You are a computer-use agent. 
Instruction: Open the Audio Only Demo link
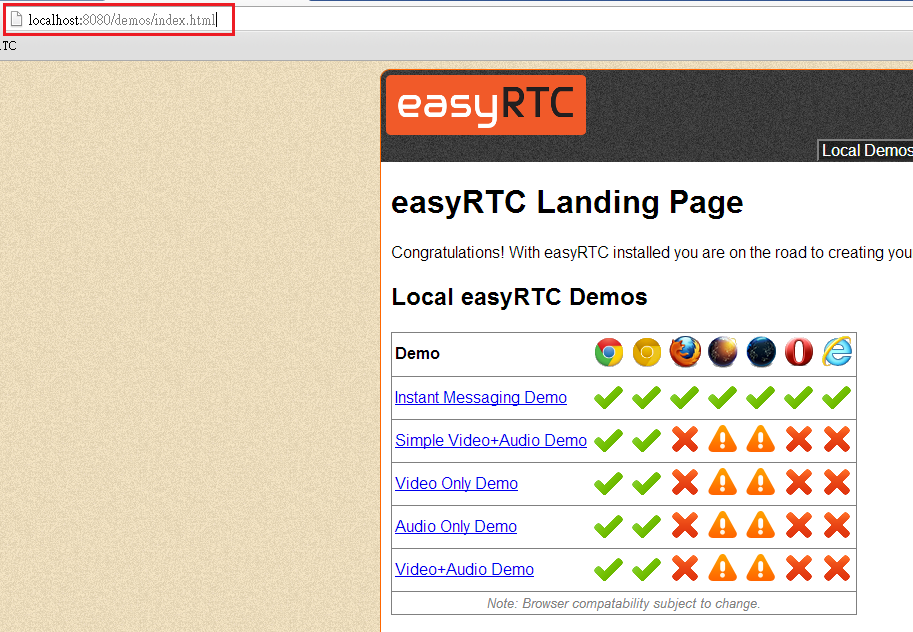pos(455,527)
